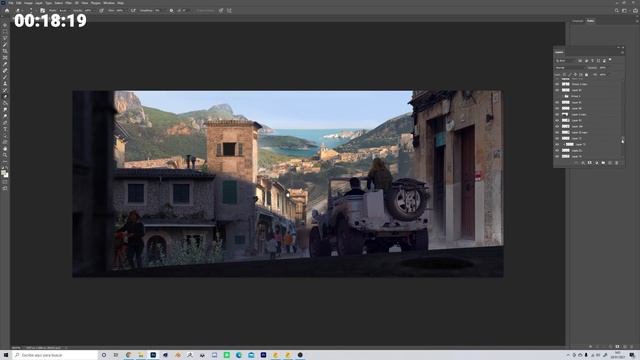Toggle Quick Mask mode in the toolbar
Image resolution: width=640 pixels, height=360 pixels.
point(5,182)
